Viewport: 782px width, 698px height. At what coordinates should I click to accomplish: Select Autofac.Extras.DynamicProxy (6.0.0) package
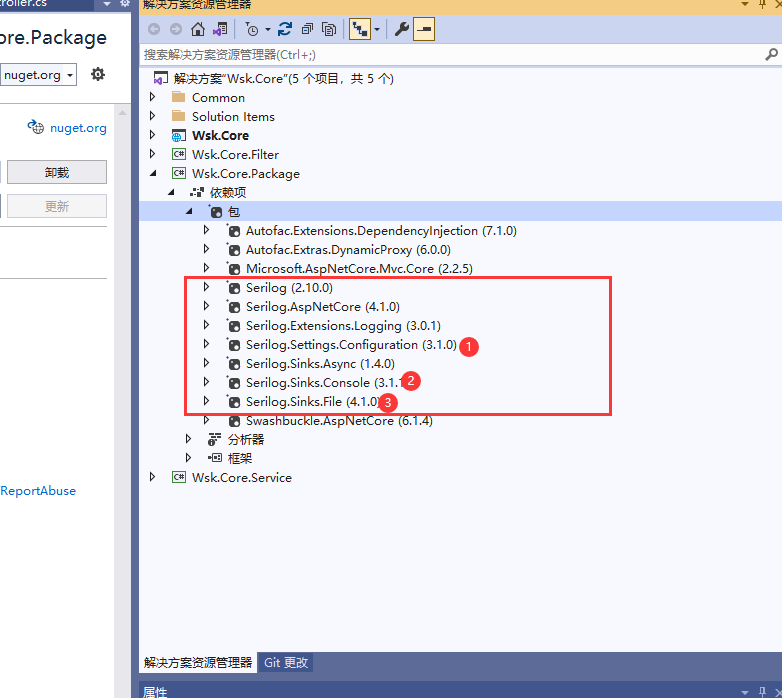(348, 250)
